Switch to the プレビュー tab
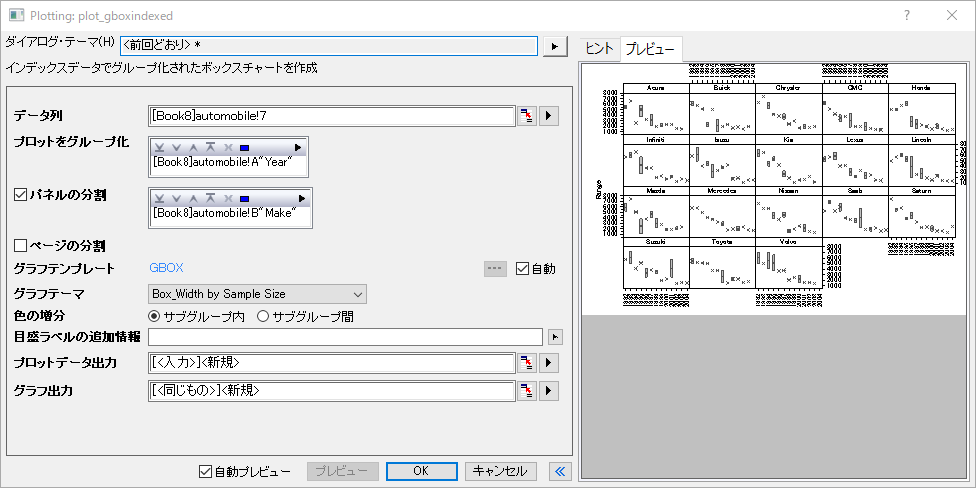 [x=650, y=49]
